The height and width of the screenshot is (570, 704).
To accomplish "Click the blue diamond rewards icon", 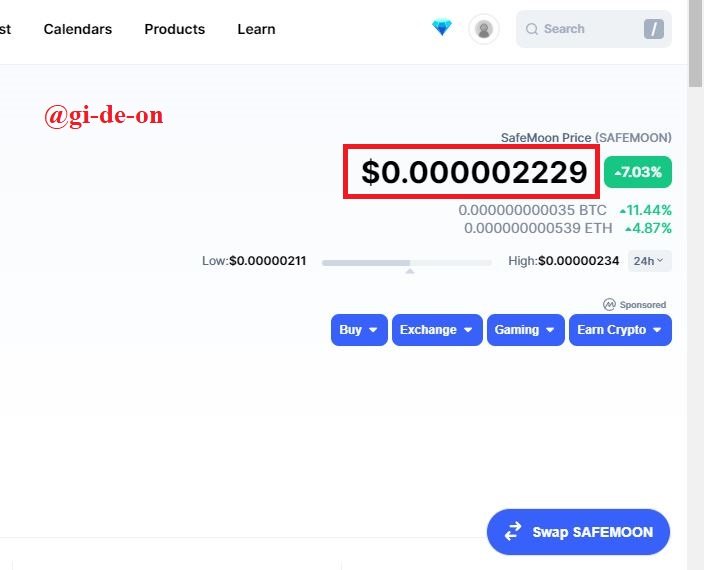I will pyautogui.click(x=442, y=28).
